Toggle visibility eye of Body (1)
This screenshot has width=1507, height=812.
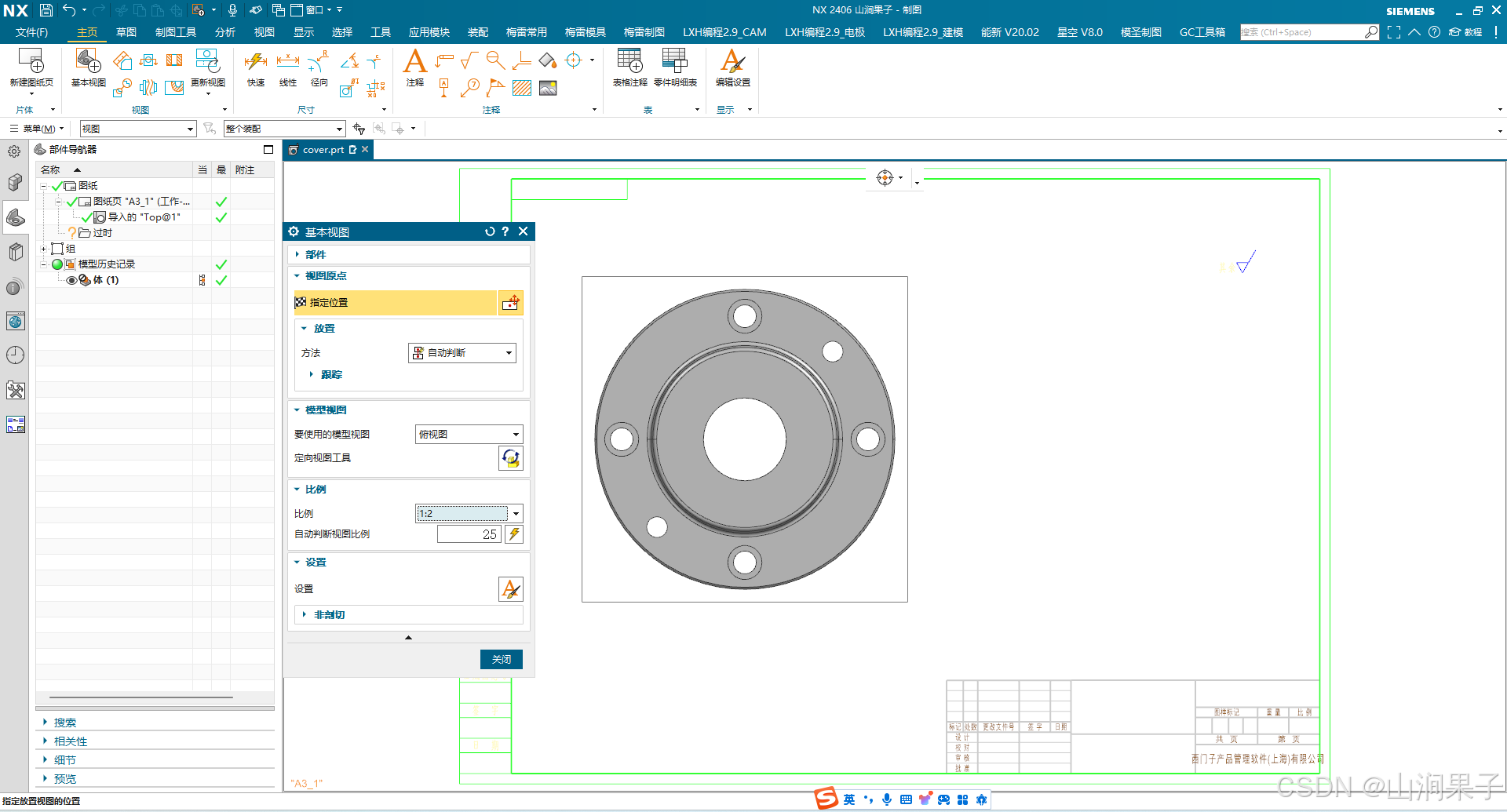point(71,280)
